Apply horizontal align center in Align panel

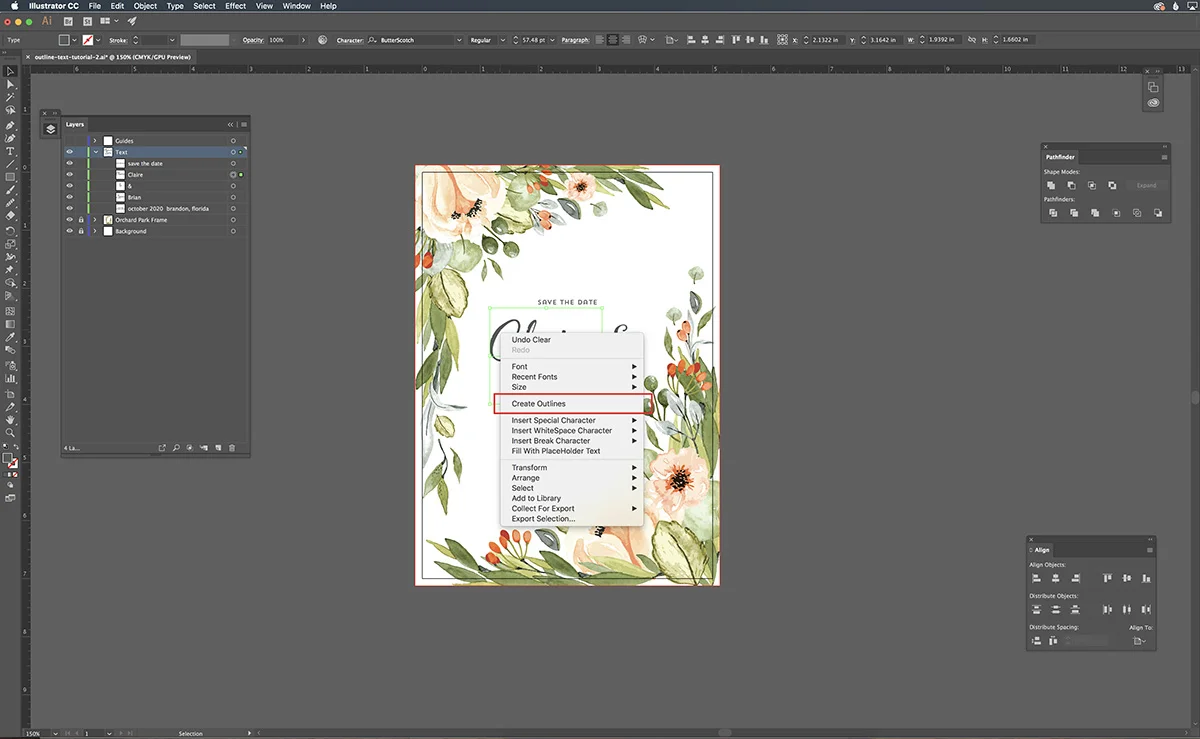point(1055,579)
